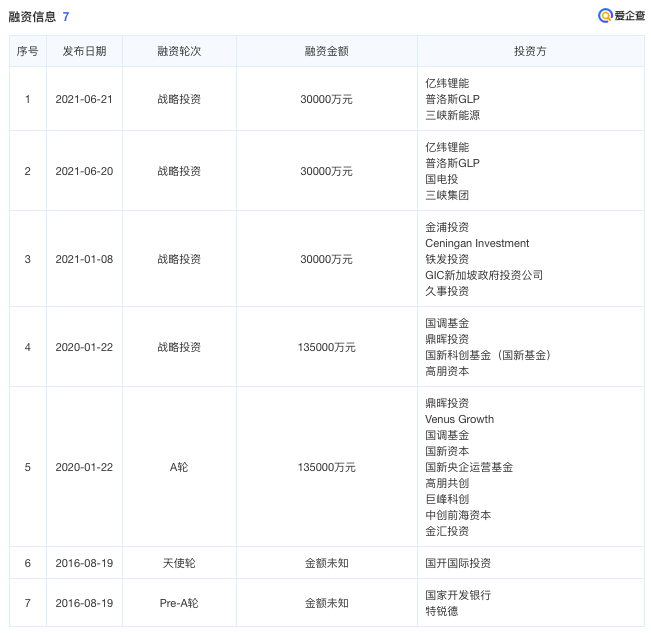Image resolution: width=651 pixels, height=633 pixels.
Task: Click 鼎晖投资 in the 战略投资 135000万元 row
Action: [x=447, y=339]
